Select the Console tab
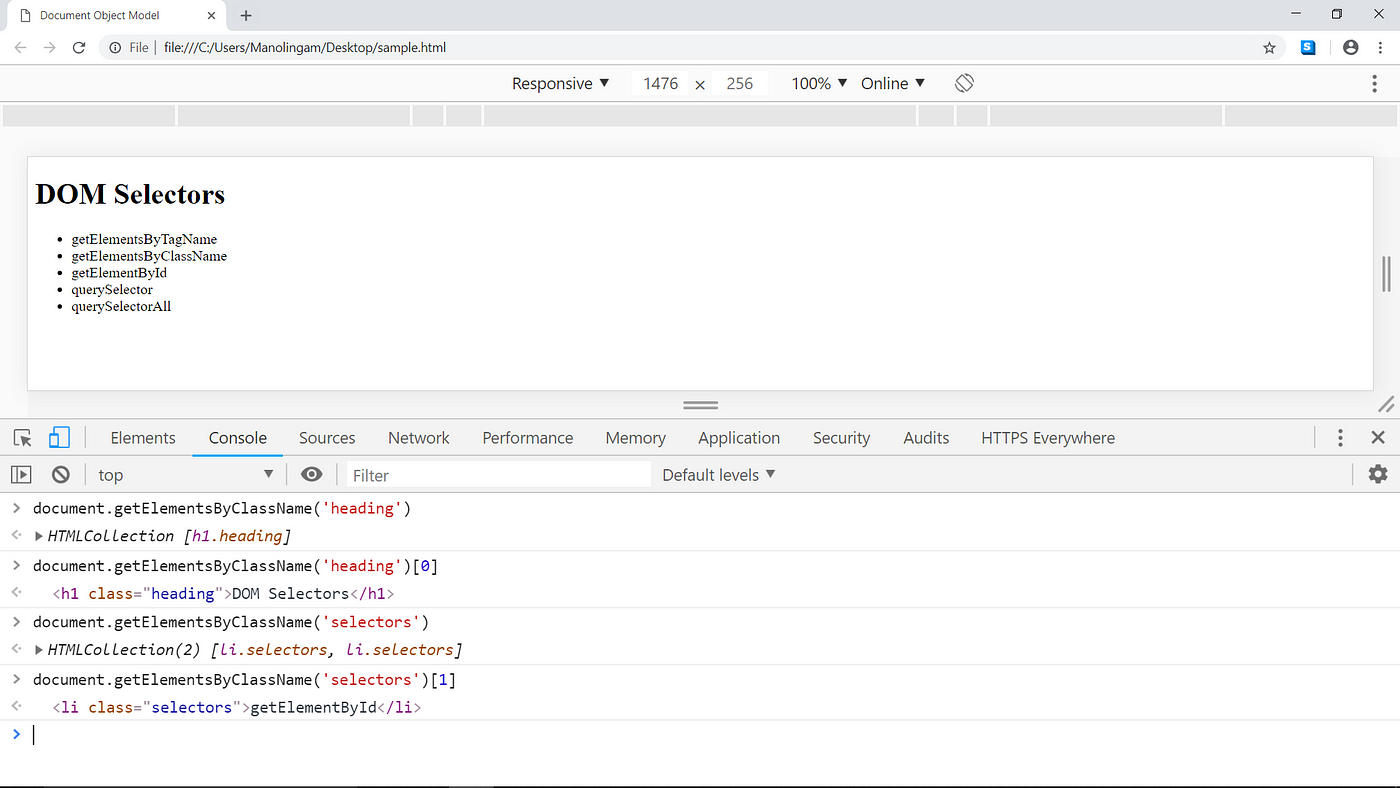Screen dimensions: 1400x788 pos(238,438)
